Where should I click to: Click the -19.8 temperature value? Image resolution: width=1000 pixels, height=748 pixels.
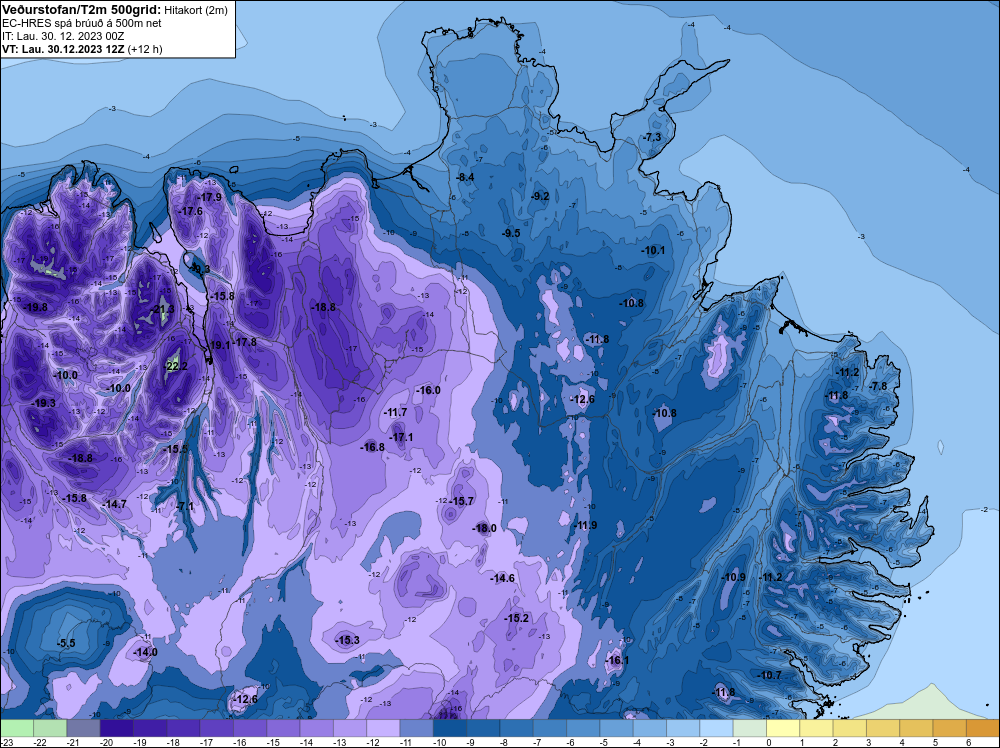click(x=34, y=307)
